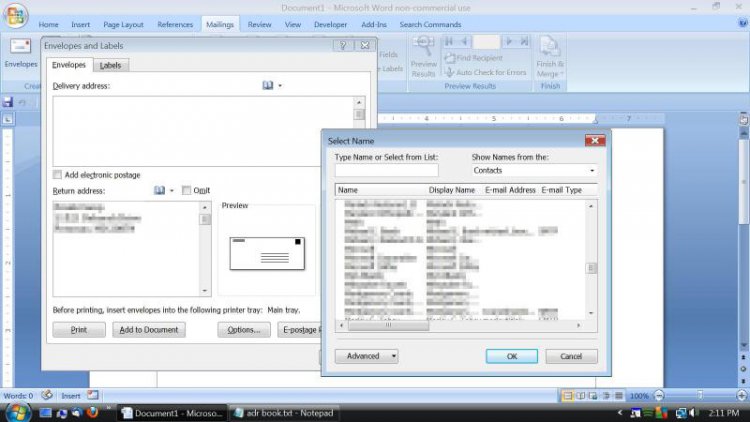Open the References ribbon tab
This screenshot has height=422, width=750.
175,24
